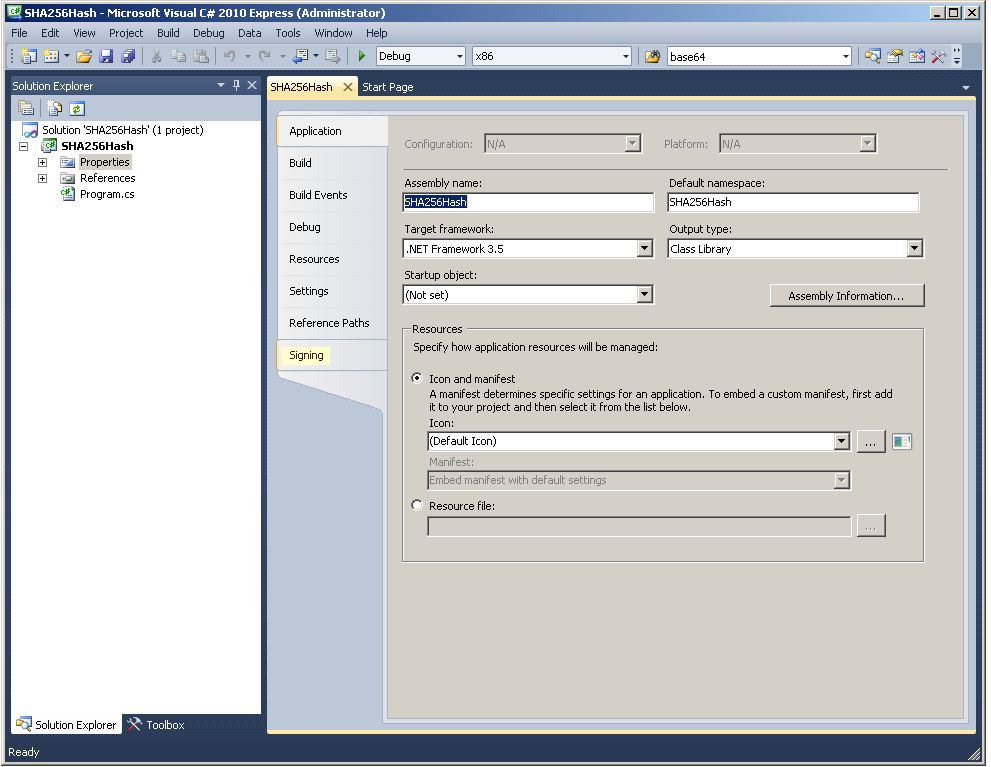The image size is (991, 767).
Task: Open the Target framework dropdown
Action: [645, 249]
